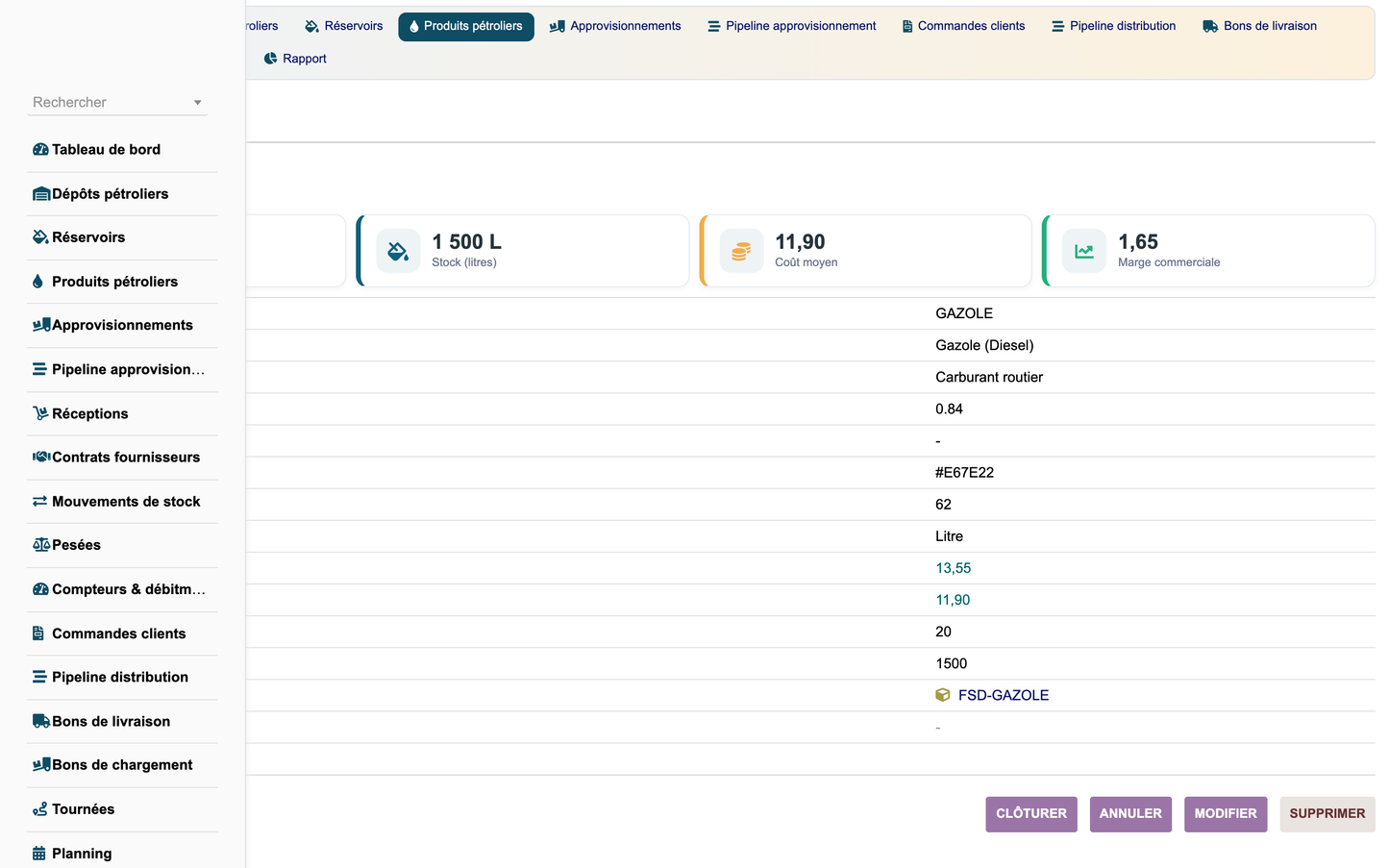
Task: Open the Pipeline approvisionnement top tab
Action: click(x=792, y=26)
